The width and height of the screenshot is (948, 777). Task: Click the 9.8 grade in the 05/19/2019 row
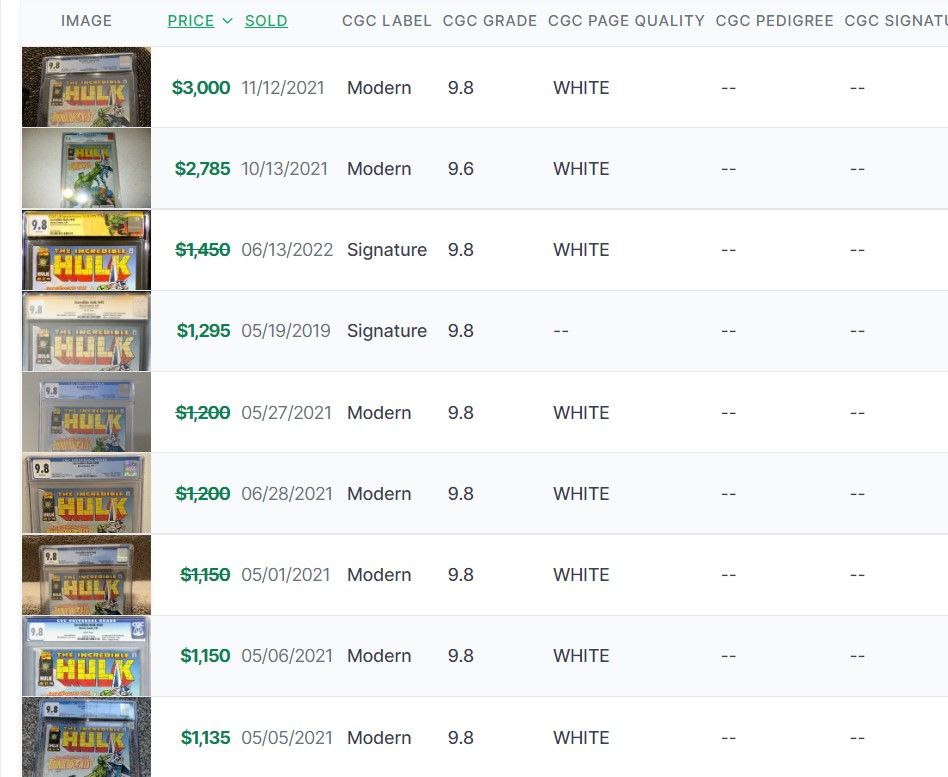pos(461,331)
